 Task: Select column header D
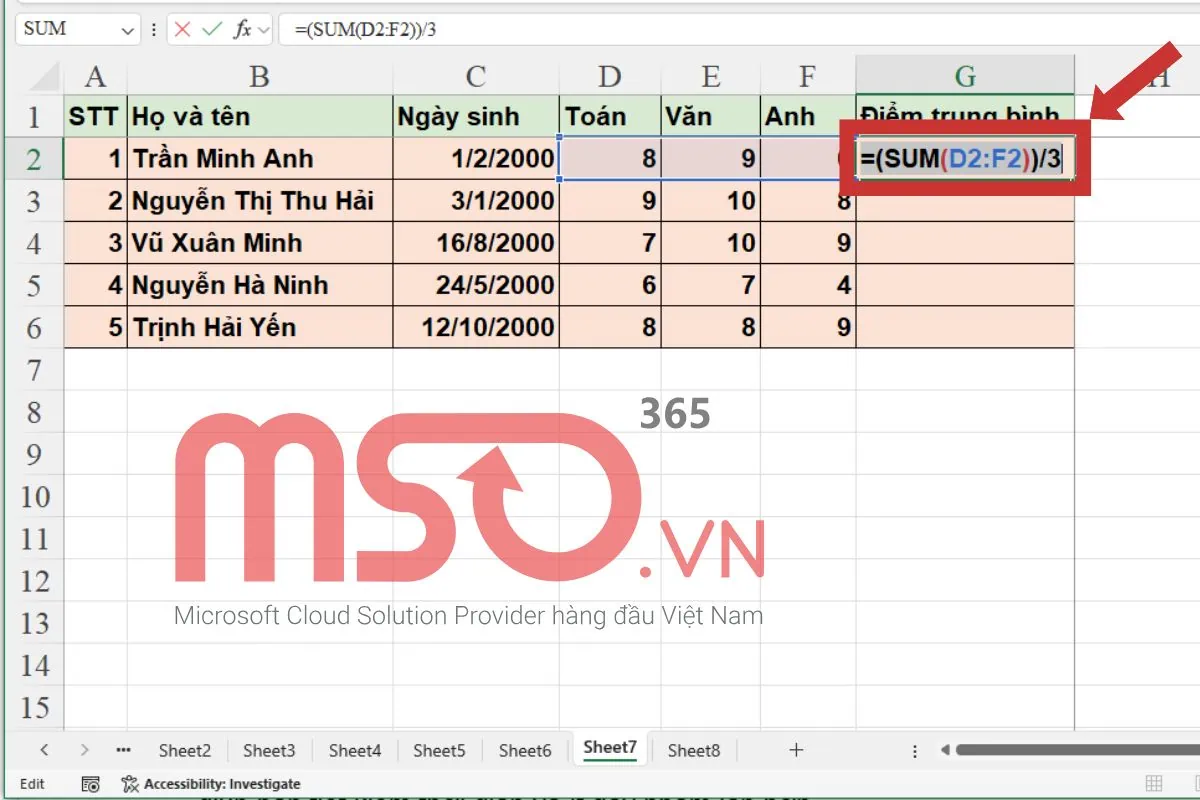click(610, 75)
